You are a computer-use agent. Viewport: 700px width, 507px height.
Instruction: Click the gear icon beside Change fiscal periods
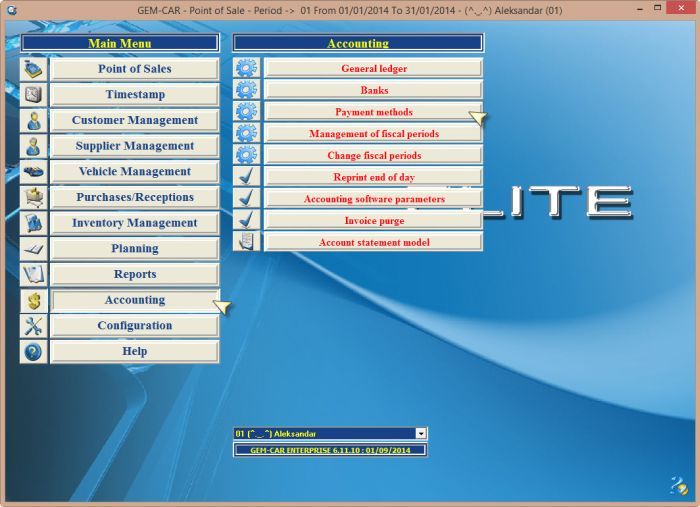[x=246, y=155]
